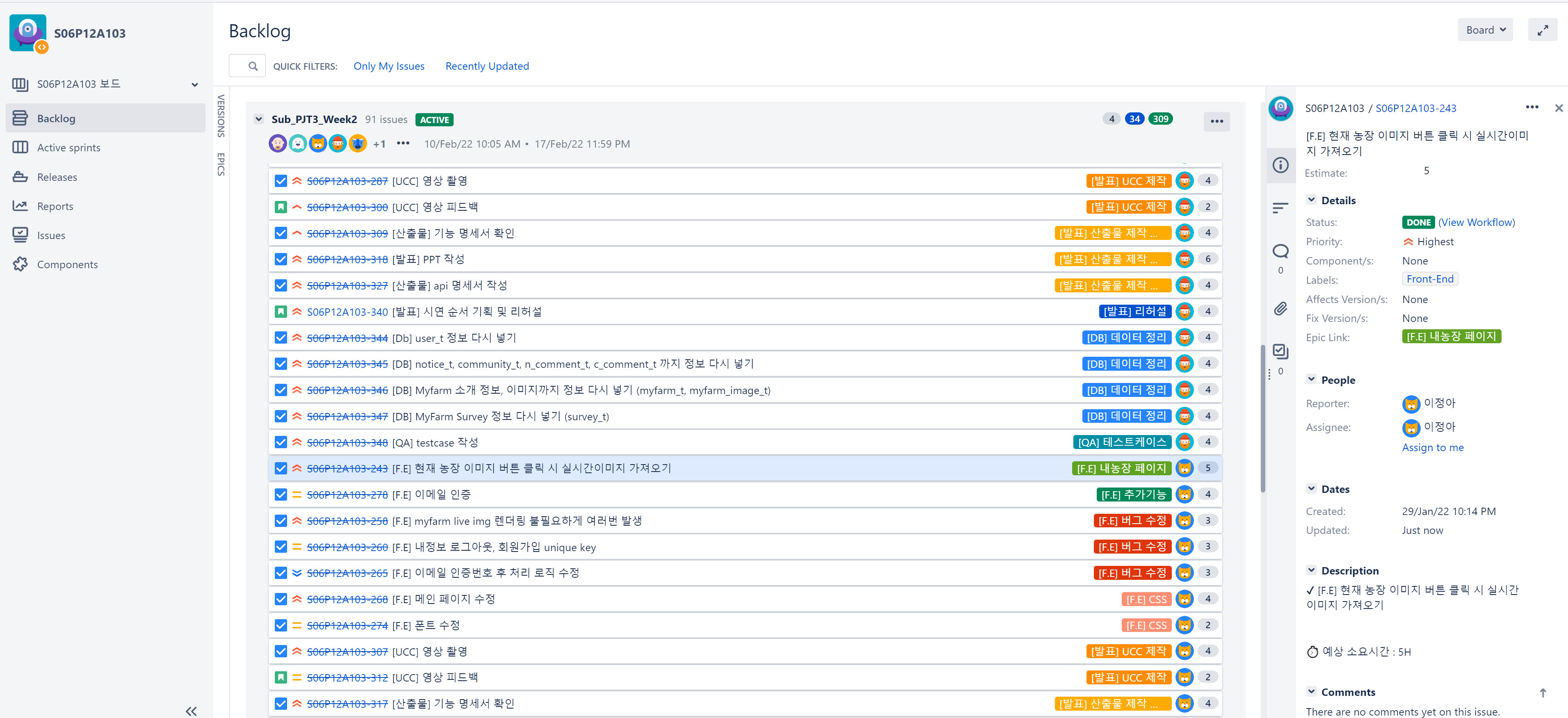This screenshot has height=718, width=1568.
Task: Open the Issues page
Action: pyautogui.click(x=50, y=235)
